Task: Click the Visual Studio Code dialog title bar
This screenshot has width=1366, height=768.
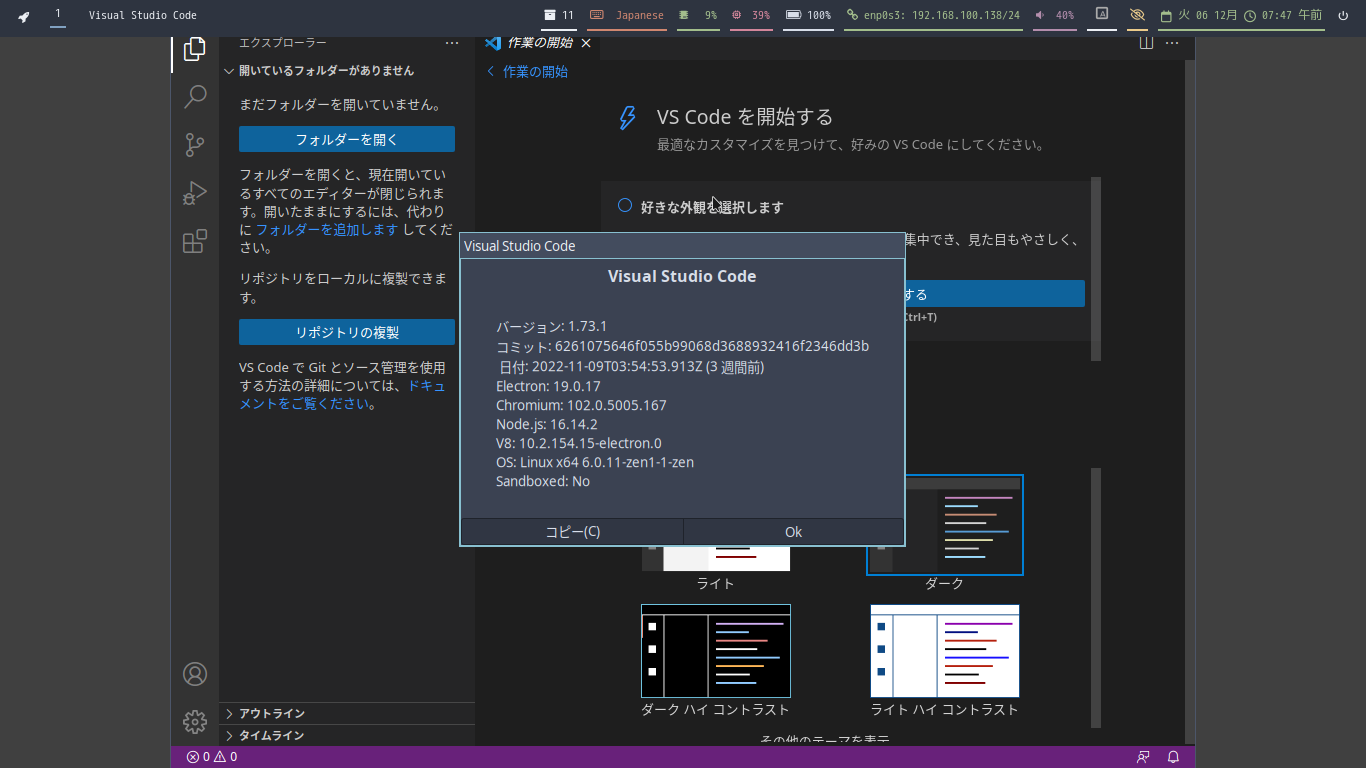Action: [x=682, y=246]
